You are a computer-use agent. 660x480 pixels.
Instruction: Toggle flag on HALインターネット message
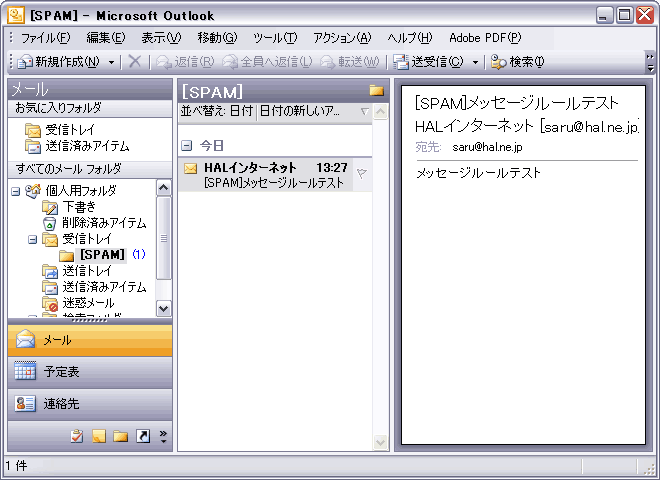362,174
